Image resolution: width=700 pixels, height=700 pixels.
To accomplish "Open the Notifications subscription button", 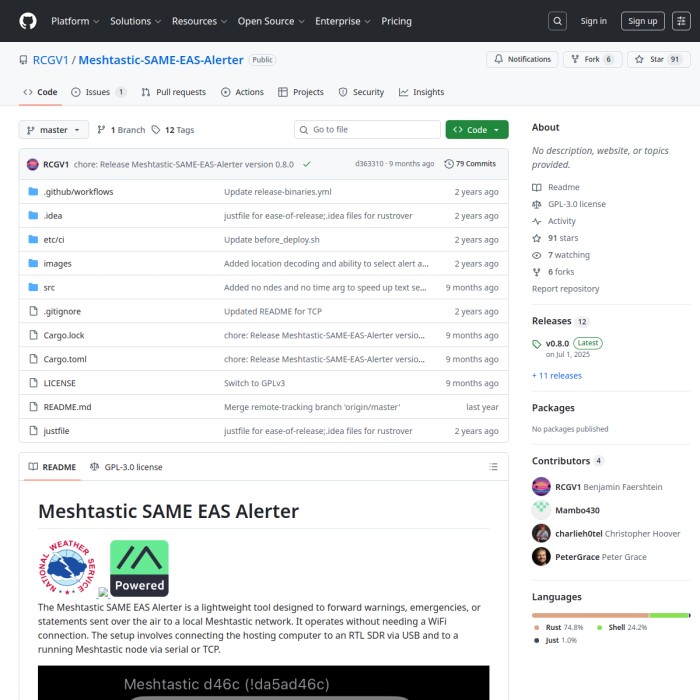I will coord(522,60).
